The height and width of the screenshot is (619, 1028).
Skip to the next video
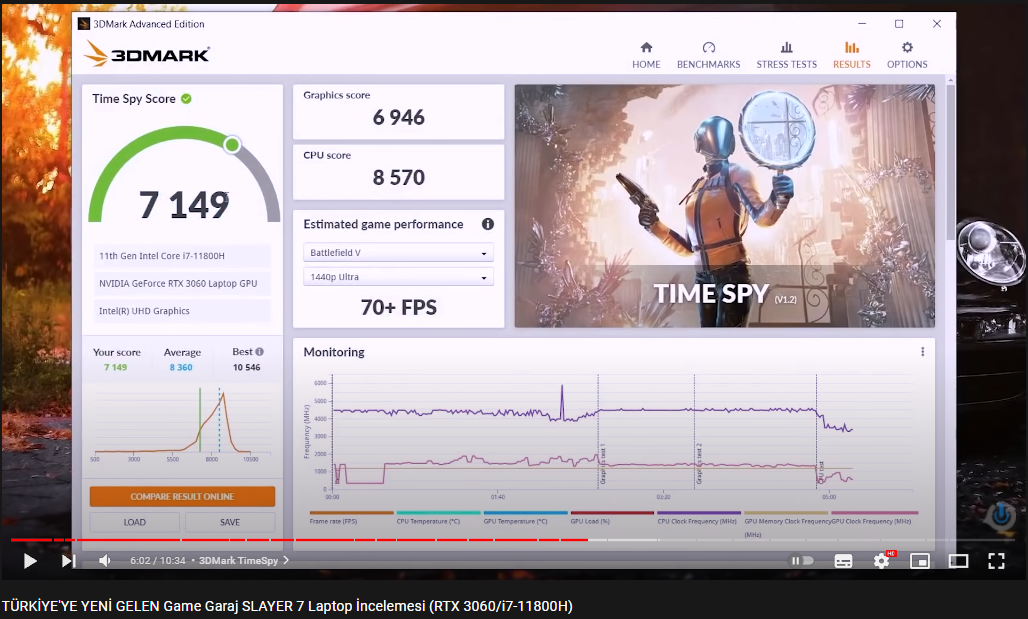[68, 561]
